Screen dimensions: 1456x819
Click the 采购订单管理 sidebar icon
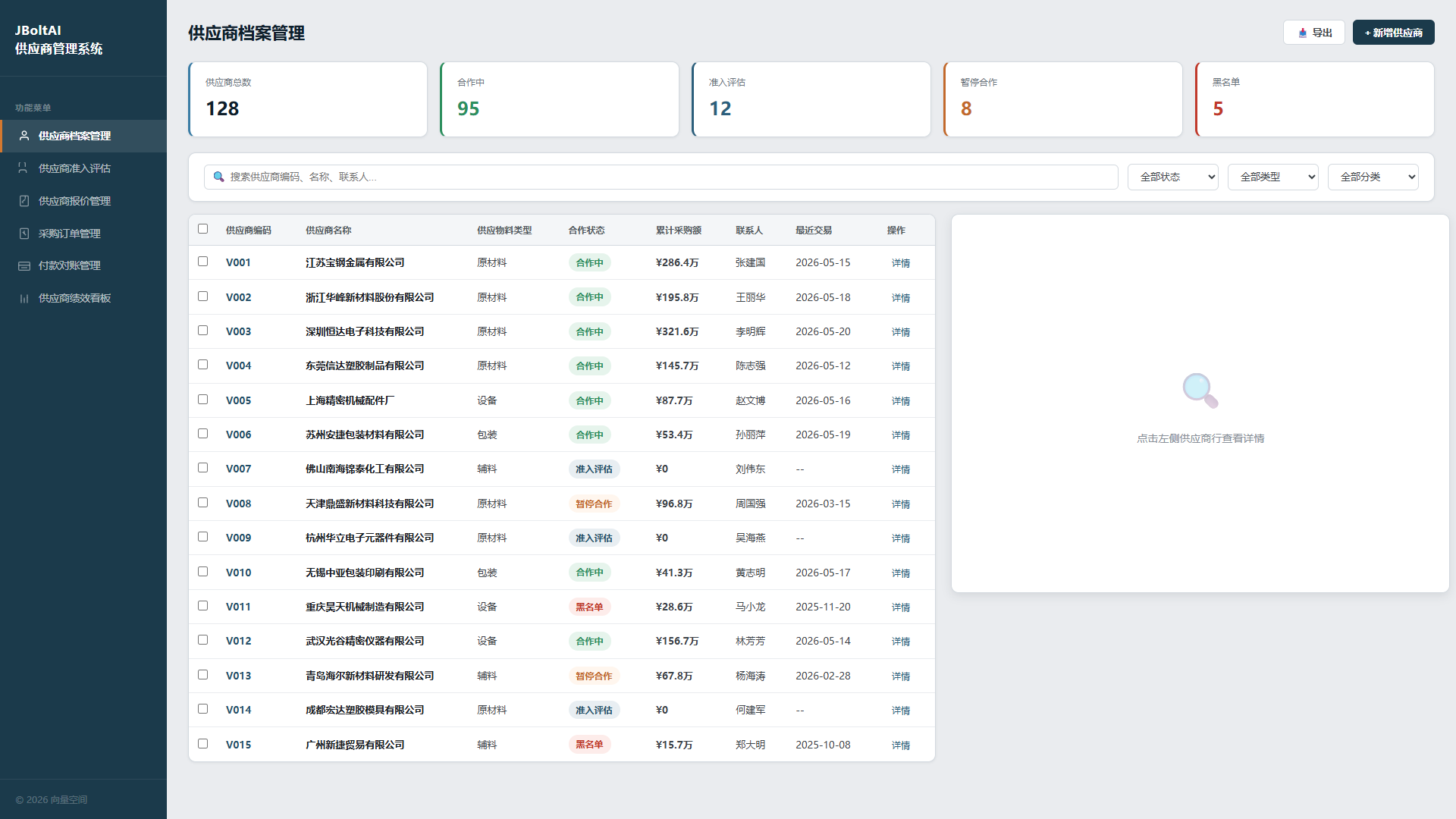pos(24,234)
